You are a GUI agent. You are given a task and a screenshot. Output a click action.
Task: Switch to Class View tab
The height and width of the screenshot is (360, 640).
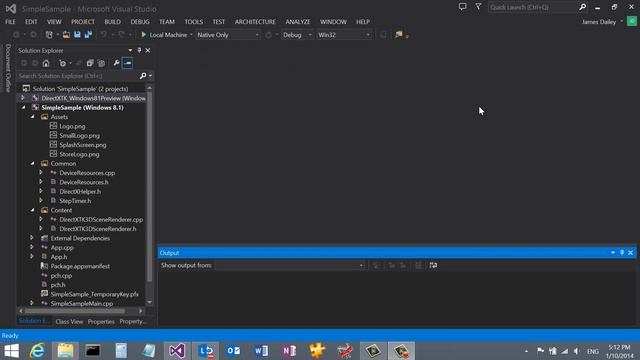(69, 322)
